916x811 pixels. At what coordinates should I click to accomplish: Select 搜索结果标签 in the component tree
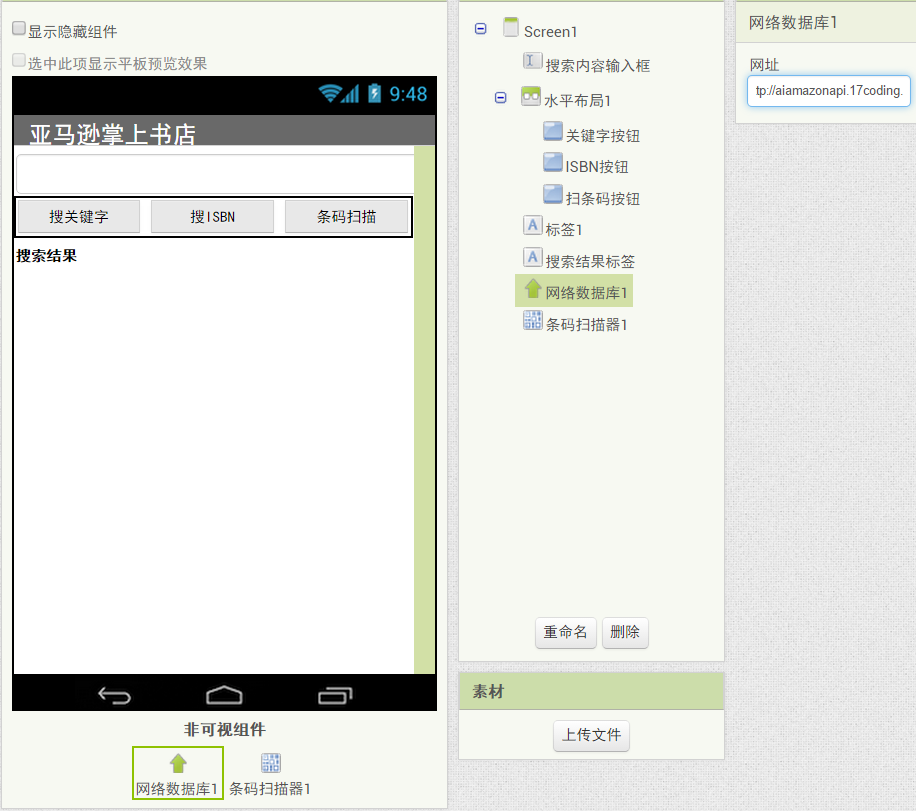point(589,262)
